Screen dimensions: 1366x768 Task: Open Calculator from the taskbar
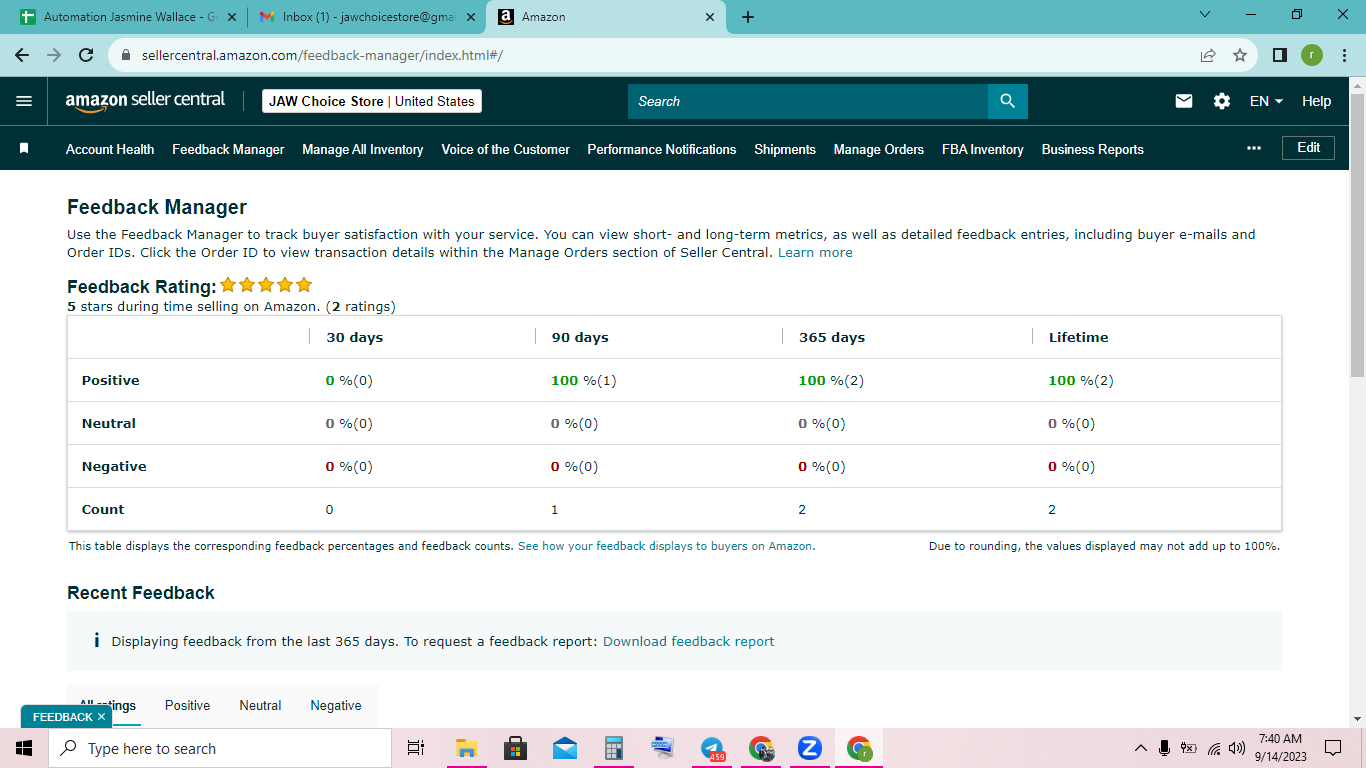point(614,748)
